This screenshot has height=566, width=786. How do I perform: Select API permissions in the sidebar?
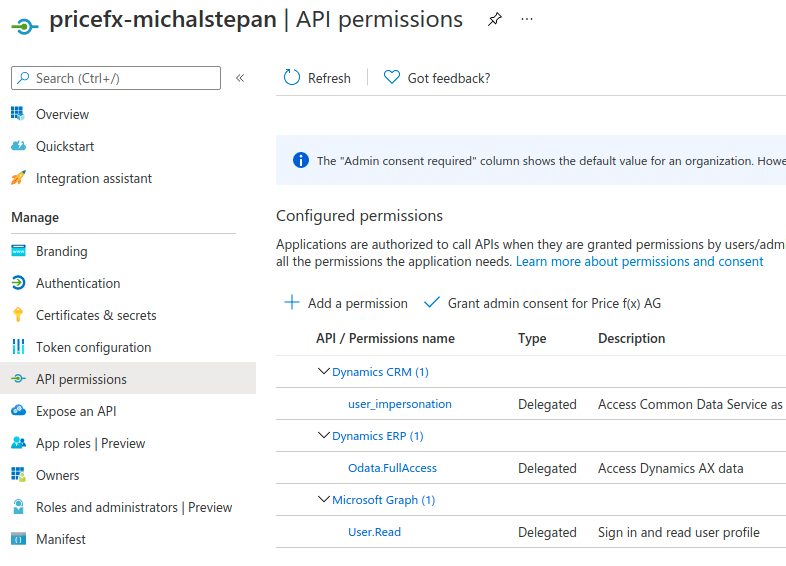pyautogui.click(x=128, y=379)
